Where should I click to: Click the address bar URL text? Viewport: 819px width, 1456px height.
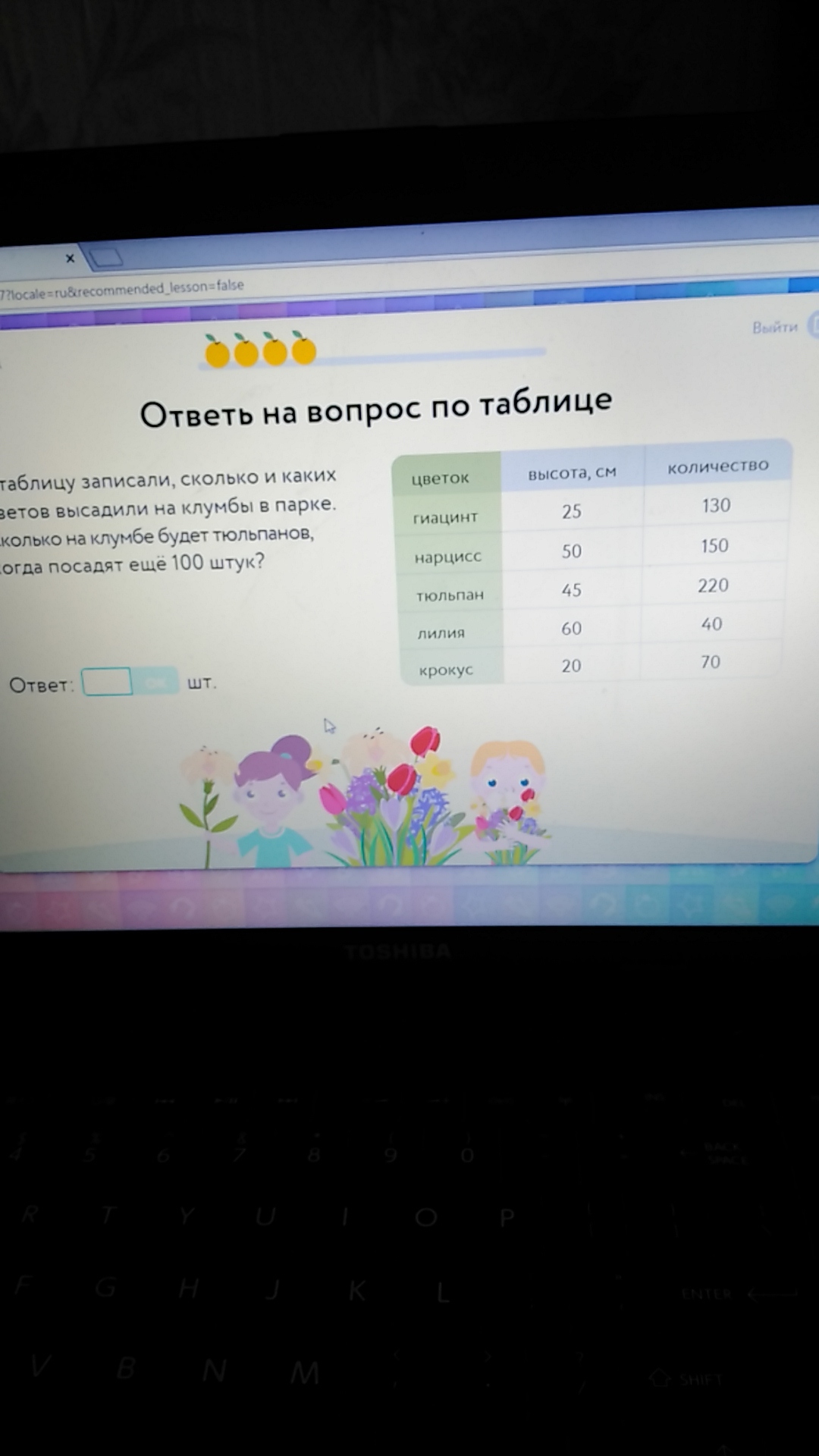coord(122,288)
